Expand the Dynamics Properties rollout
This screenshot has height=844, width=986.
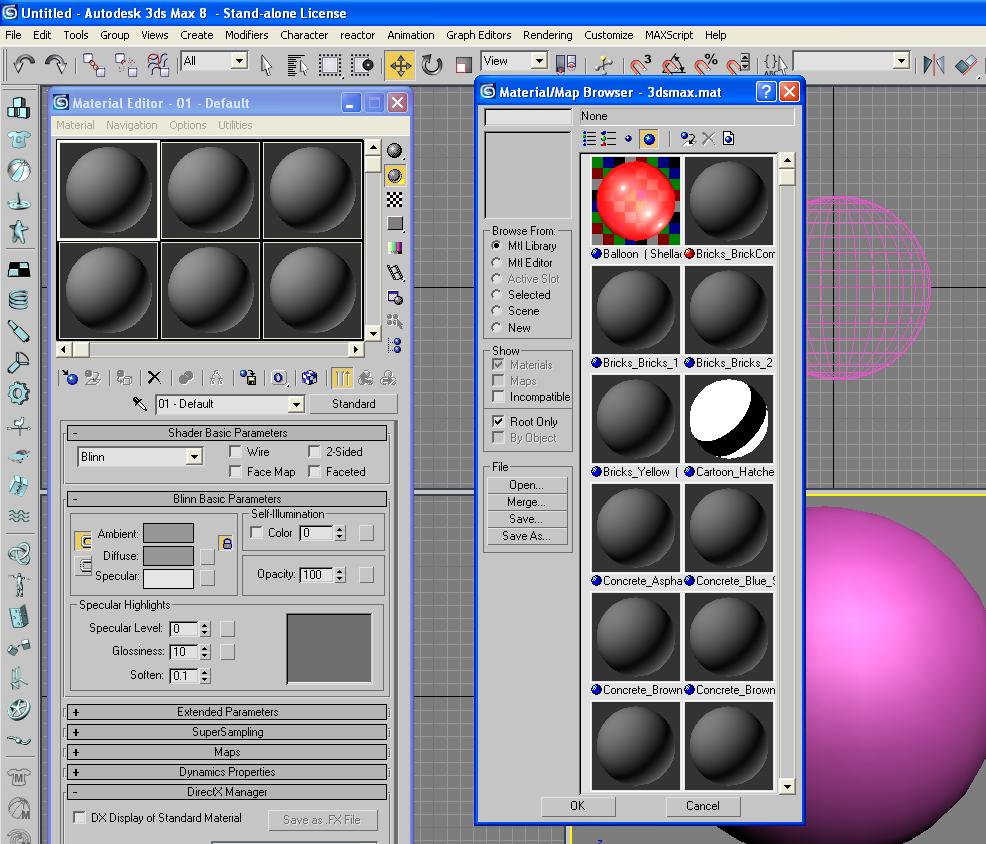point(227,772)
